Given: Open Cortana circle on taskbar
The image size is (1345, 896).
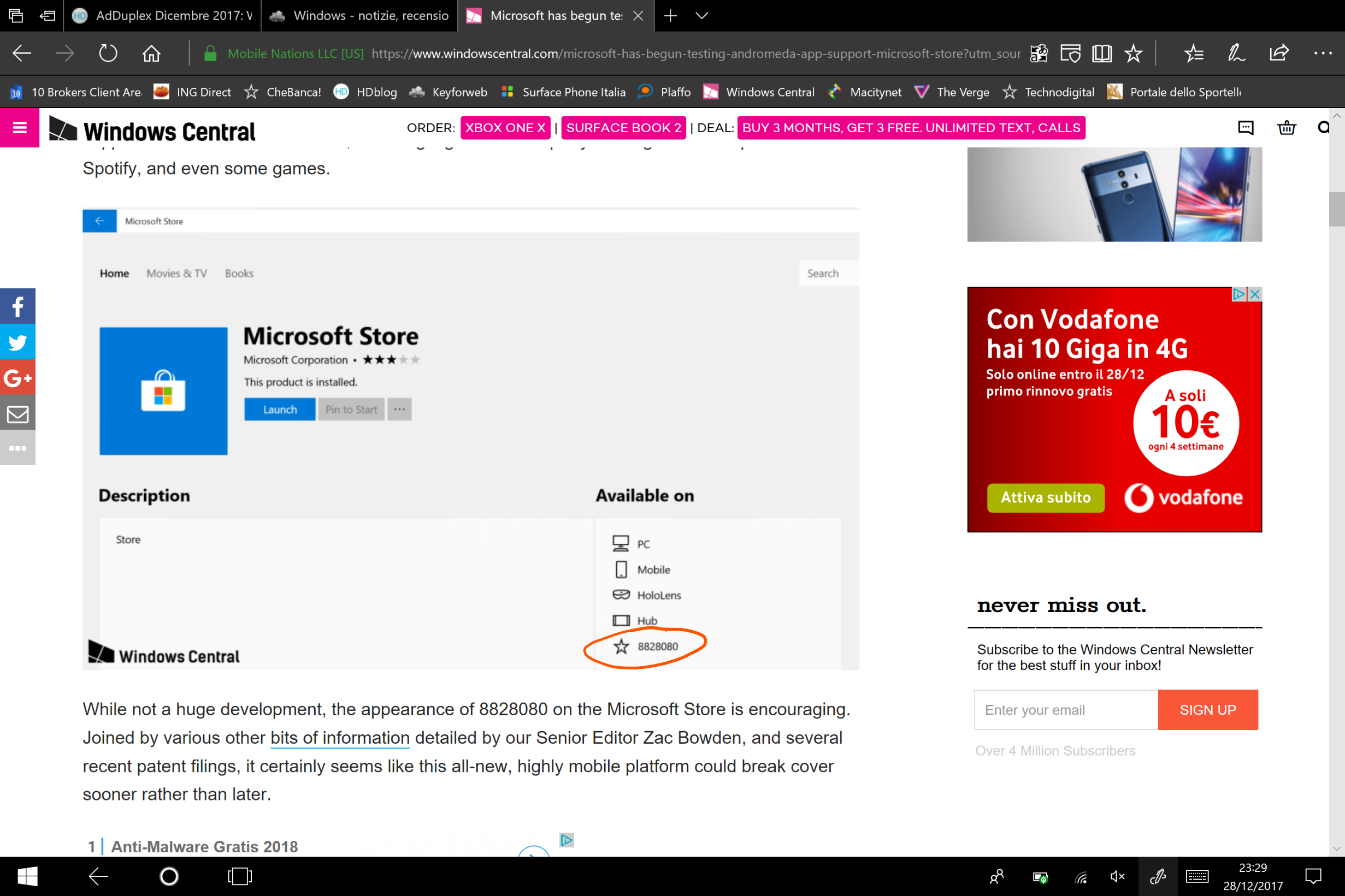Looking at the screenshot, I should (169, 876).
